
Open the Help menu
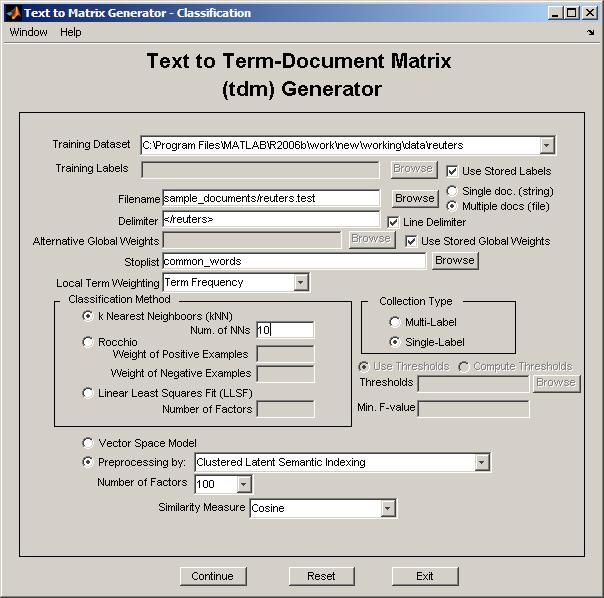pos(70,32)
